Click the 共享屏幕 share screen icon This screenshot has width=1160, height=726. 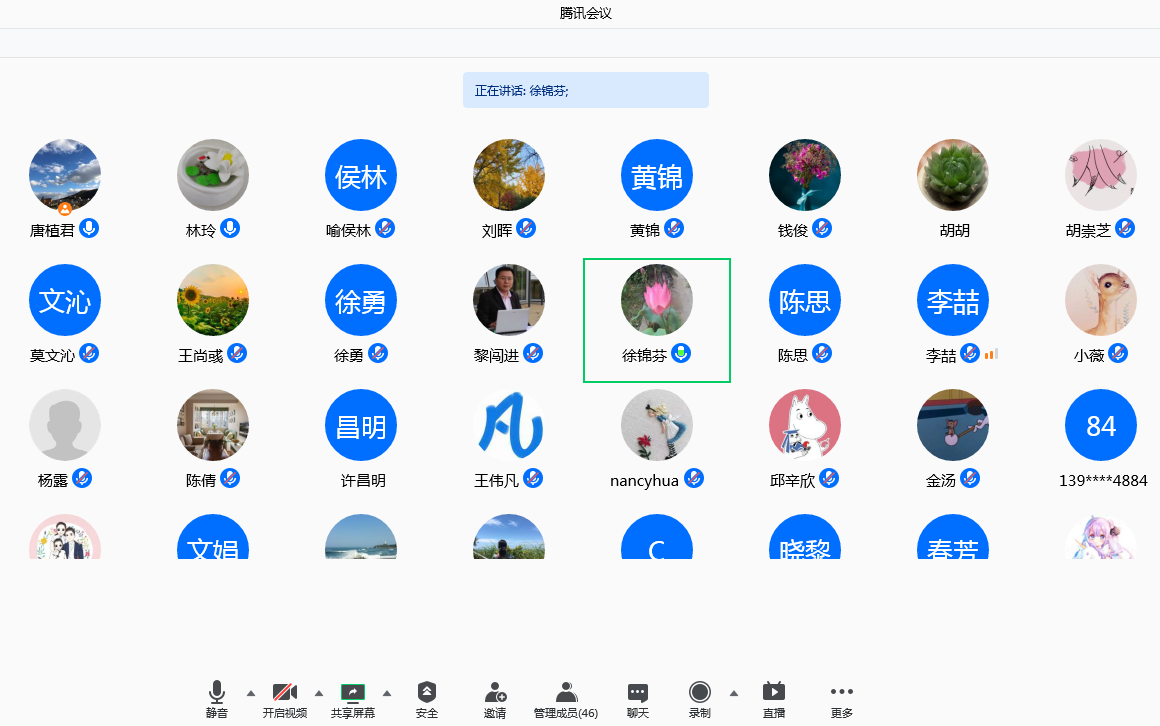pos(353,692)
